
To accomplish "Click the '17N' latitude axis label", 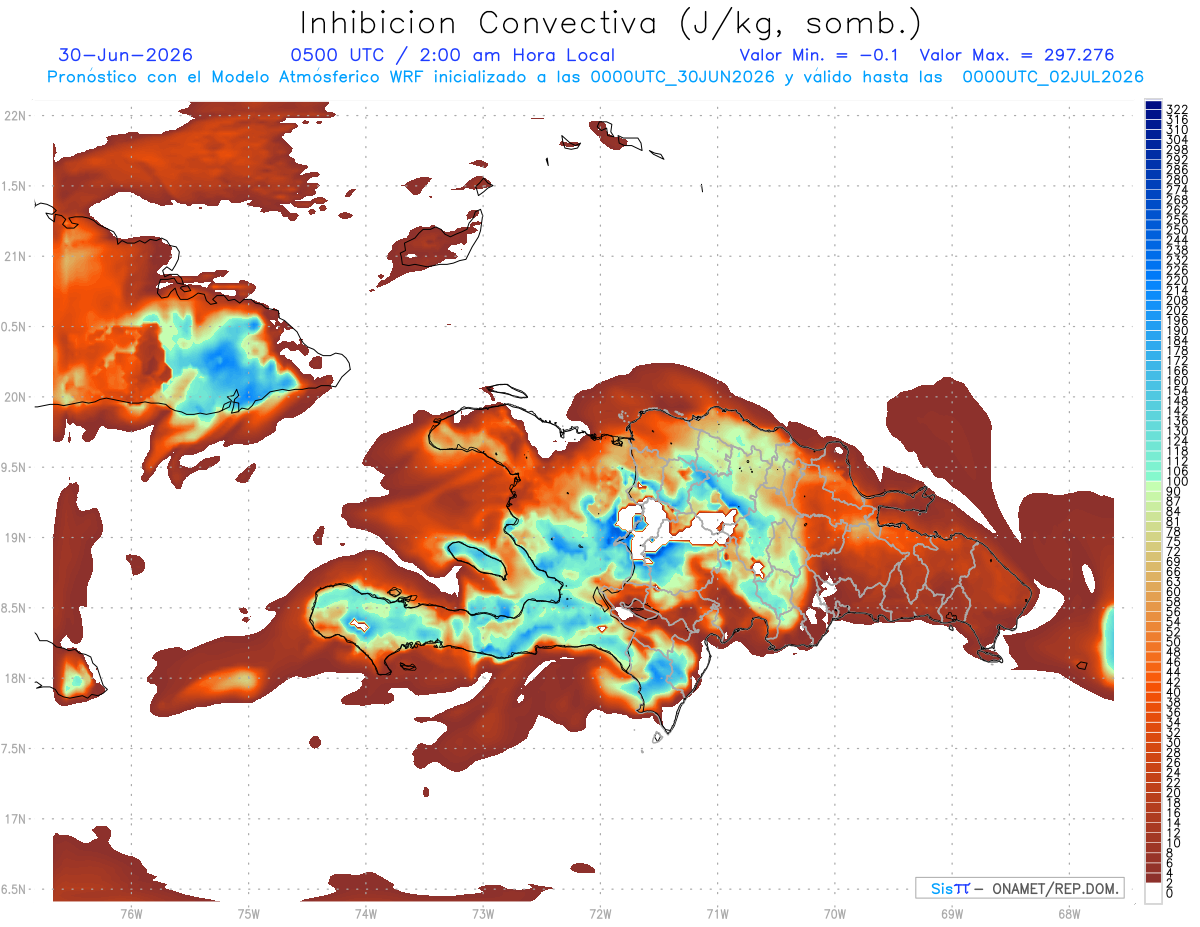I will click(x=14, y=819).
